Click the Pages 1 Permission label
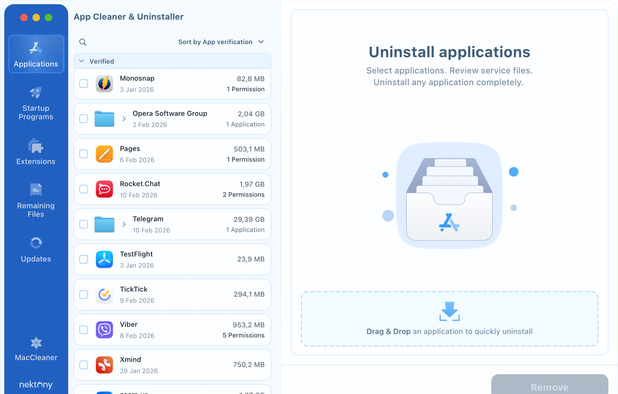Image resolution: width=618 pixels, height=394 pixels. point(246,159)
